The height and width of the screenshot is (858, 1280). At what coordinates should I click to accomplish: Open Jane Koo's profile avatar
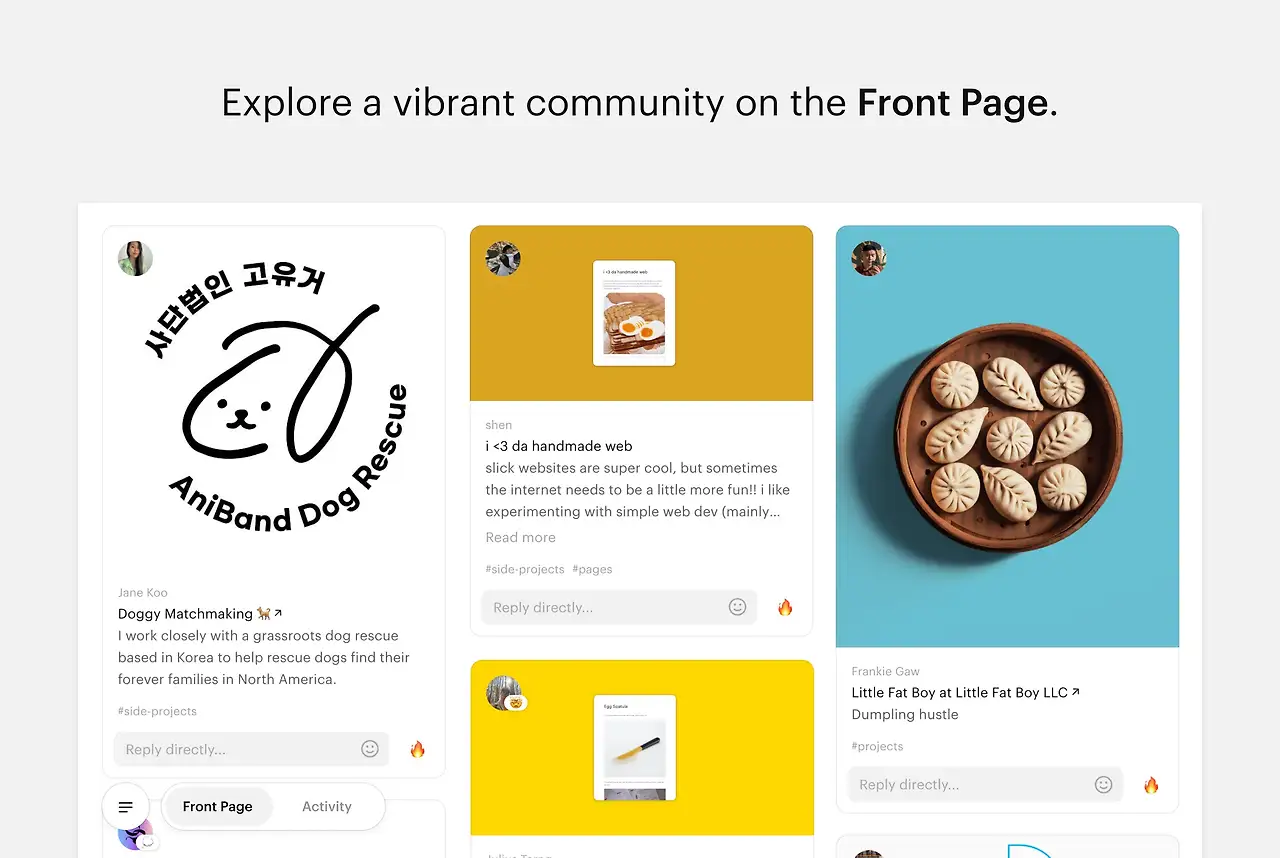pos(135,258)
